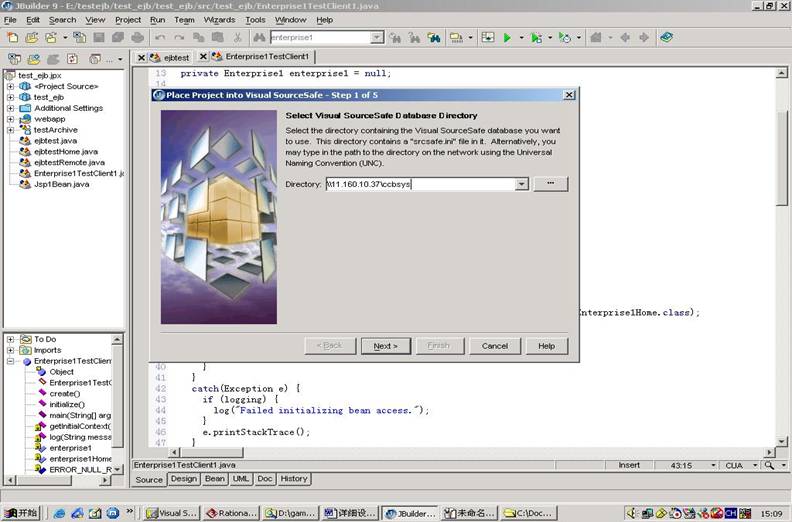This screenshot has width=792, height=522.
Task: Close the ejbtest tab with X icon
Action: click(x=141, y=57)
